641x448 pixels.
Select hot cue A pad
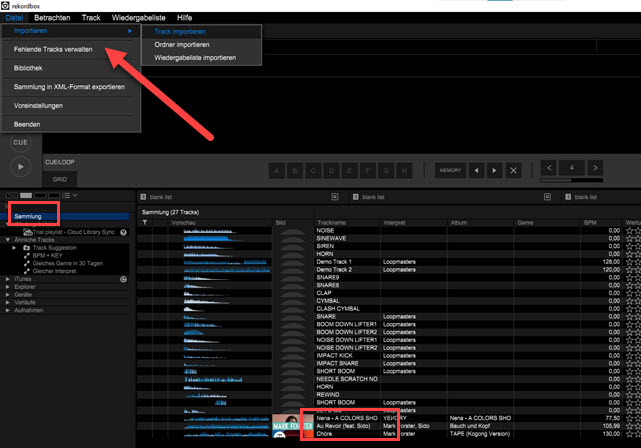[277, 170]
